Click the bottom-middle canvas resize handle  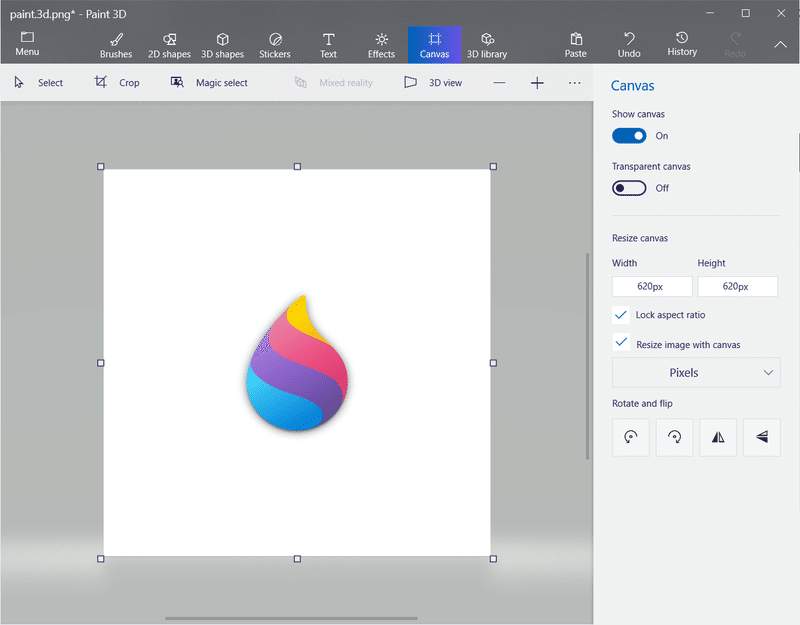tap(297, 559)
